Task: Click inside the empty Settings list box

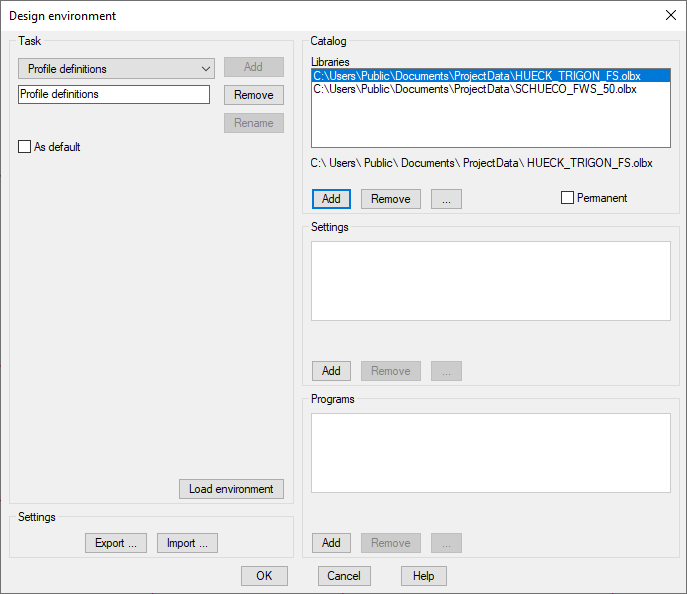Action: click(490, 280)
